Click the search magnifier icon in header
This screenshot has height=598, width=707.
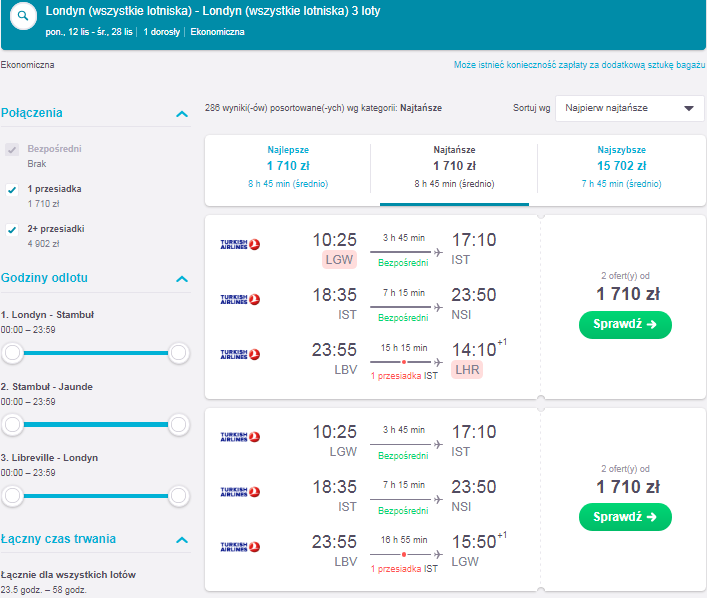(23, 16)
